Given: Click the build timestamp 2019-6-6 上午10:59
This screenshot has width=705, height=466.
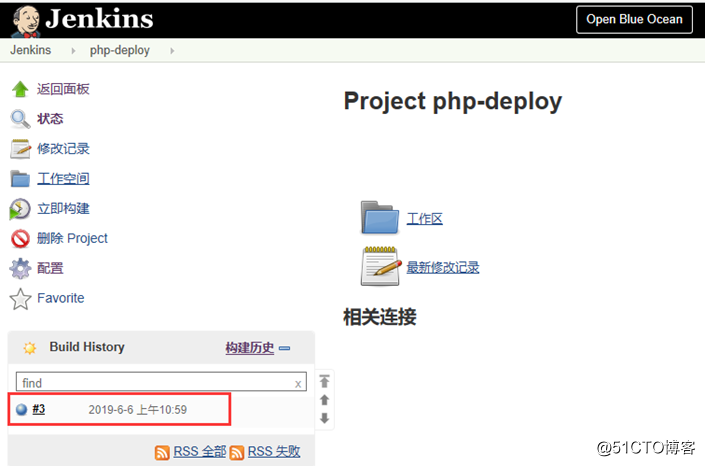Looking at the screenshot, I should (138, 410).
